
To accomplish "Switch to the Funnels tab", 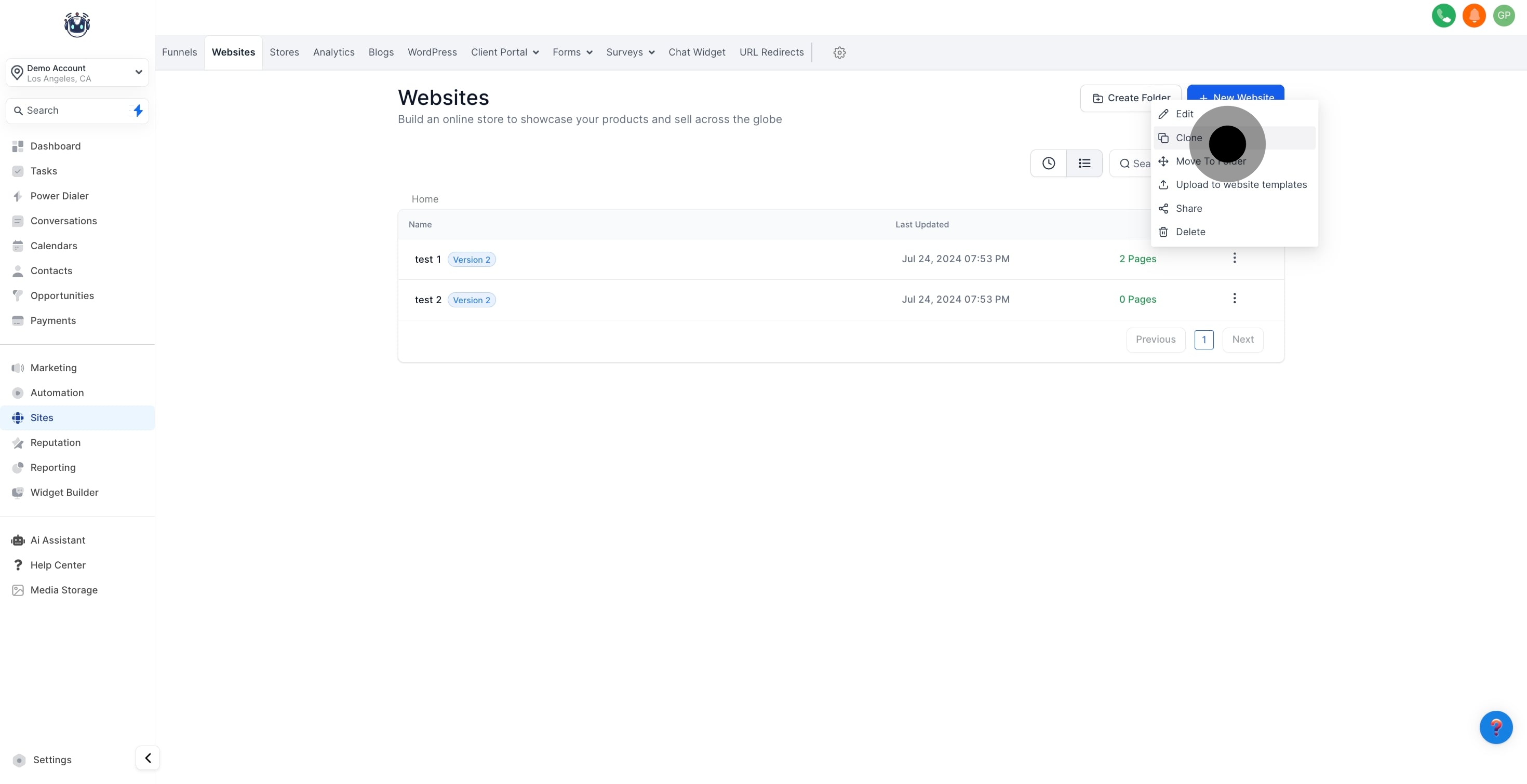I will (179, 52).
